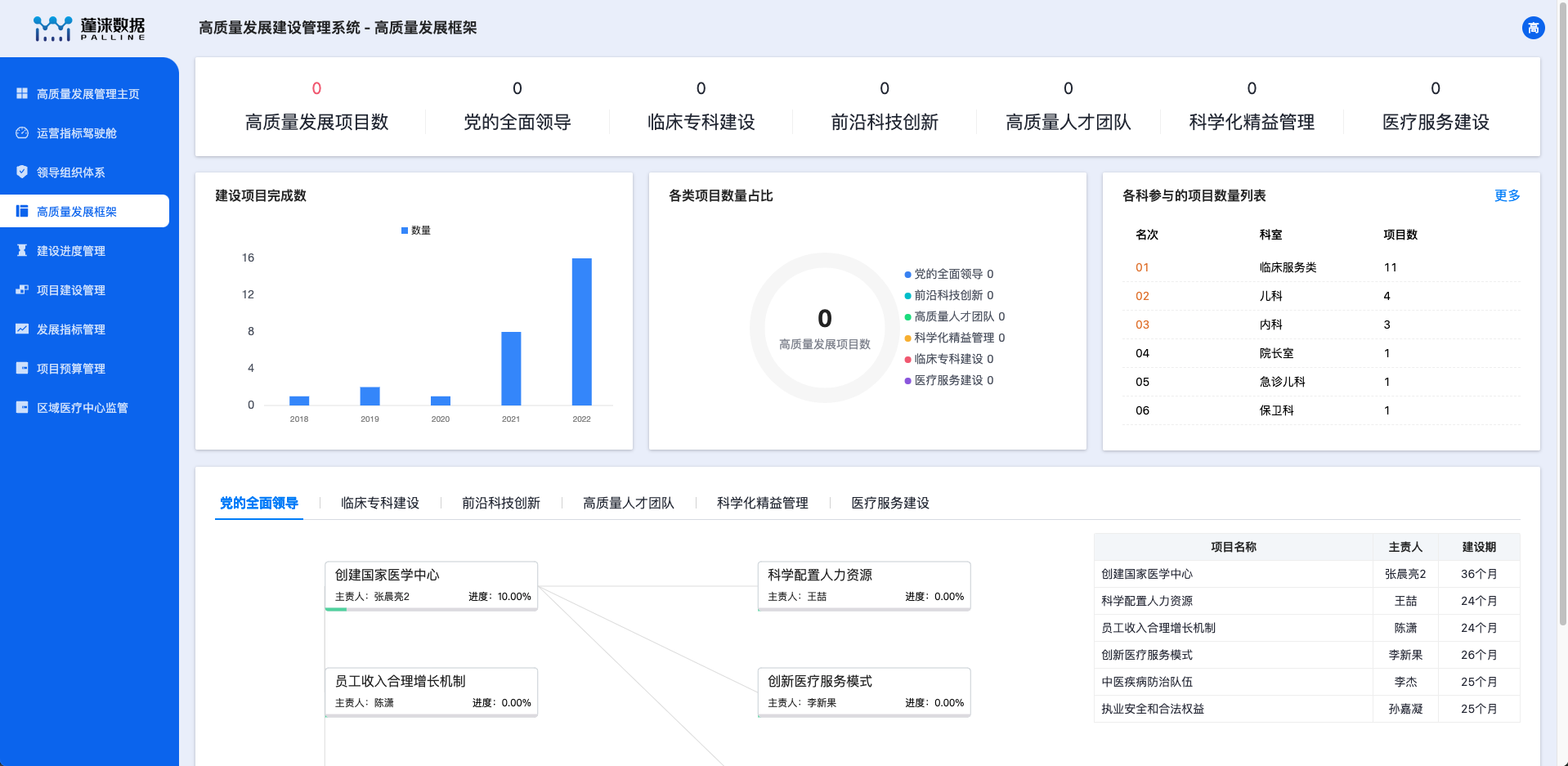Open 发展指标管理 menu item
Screen dimensions: 1568x766
pos(85,329)
